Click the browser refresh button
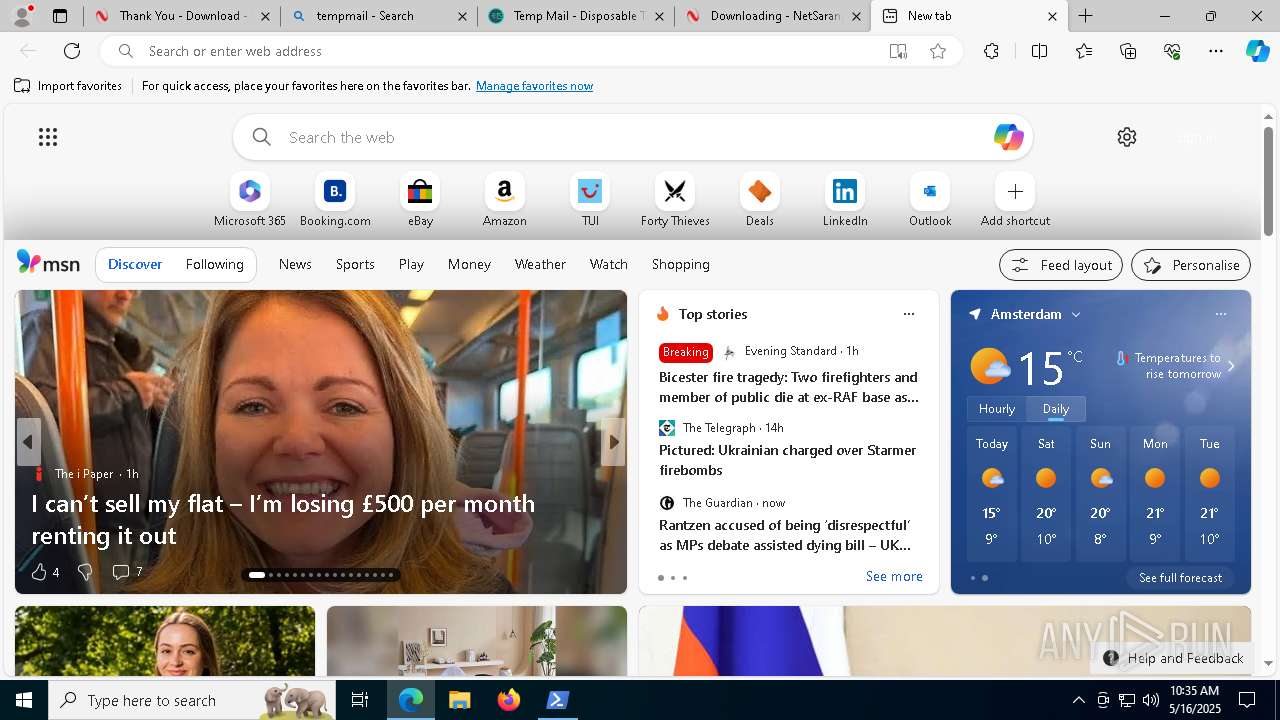This screenshot has width=1280, height=720. [x=72, y=51]
